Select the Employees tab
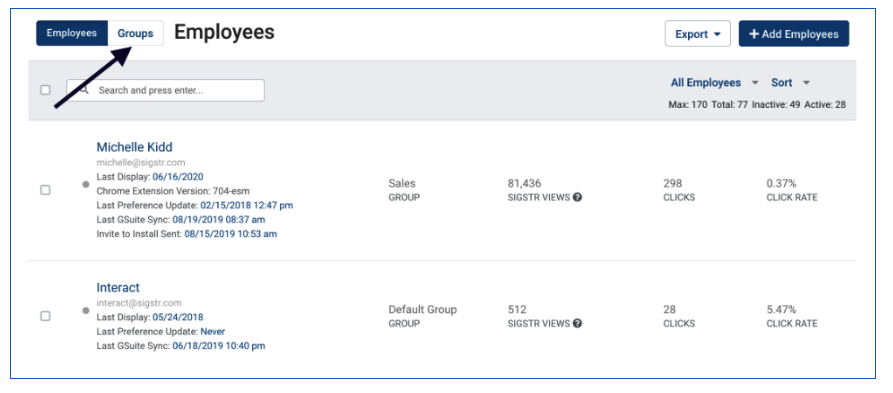Image resolution: width=893 pixels, height=393 pixels. point(72,33)
